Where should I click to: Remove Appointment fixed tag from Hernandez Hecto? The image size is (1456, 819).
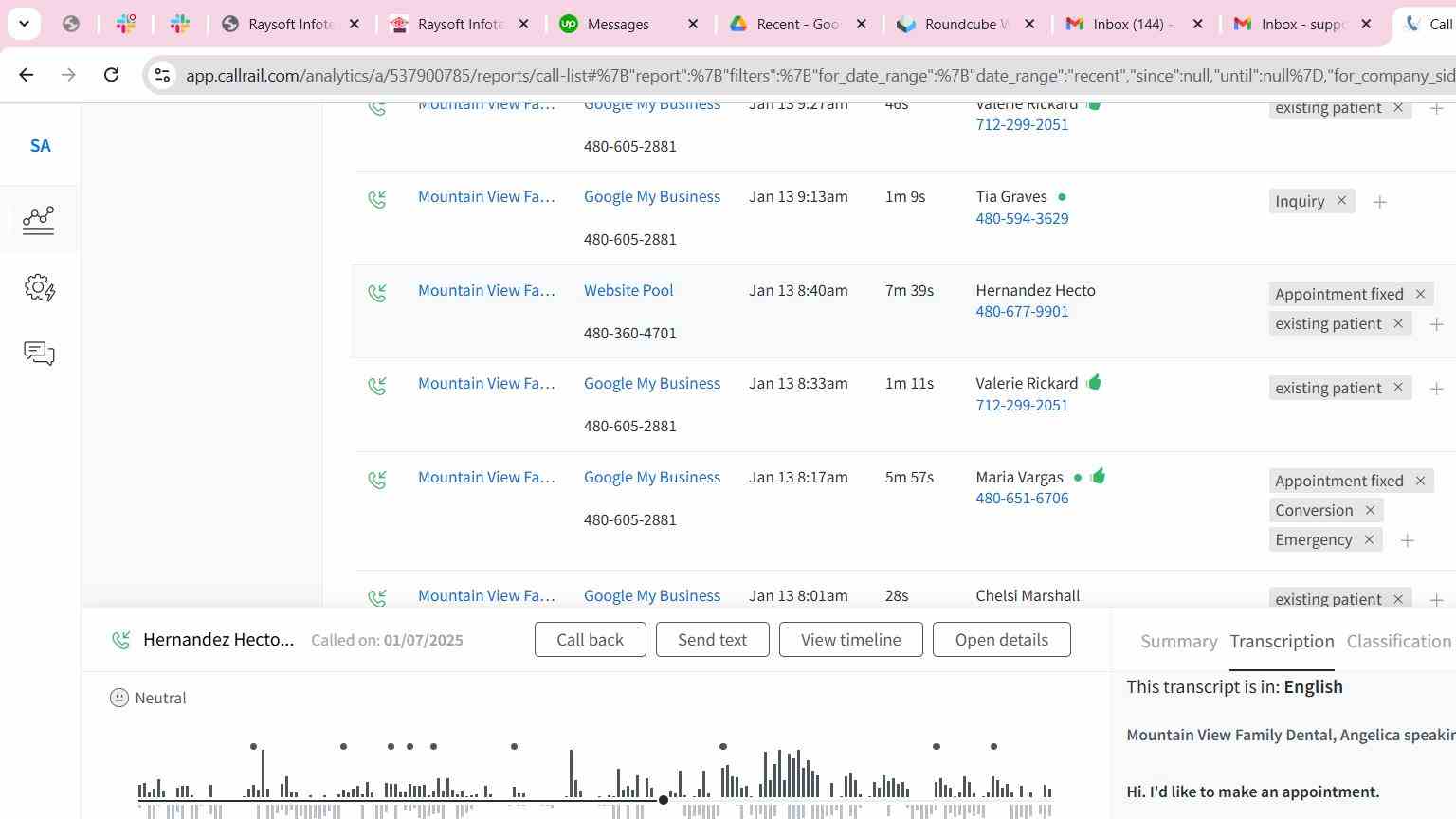click(1420, 295)
